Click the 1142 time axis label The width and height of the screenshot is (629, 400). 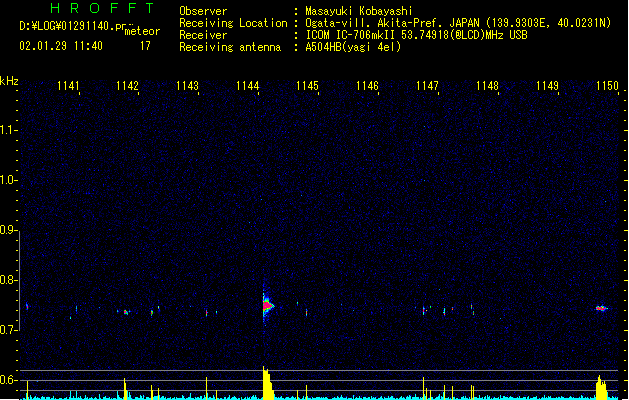pos(128,86)
